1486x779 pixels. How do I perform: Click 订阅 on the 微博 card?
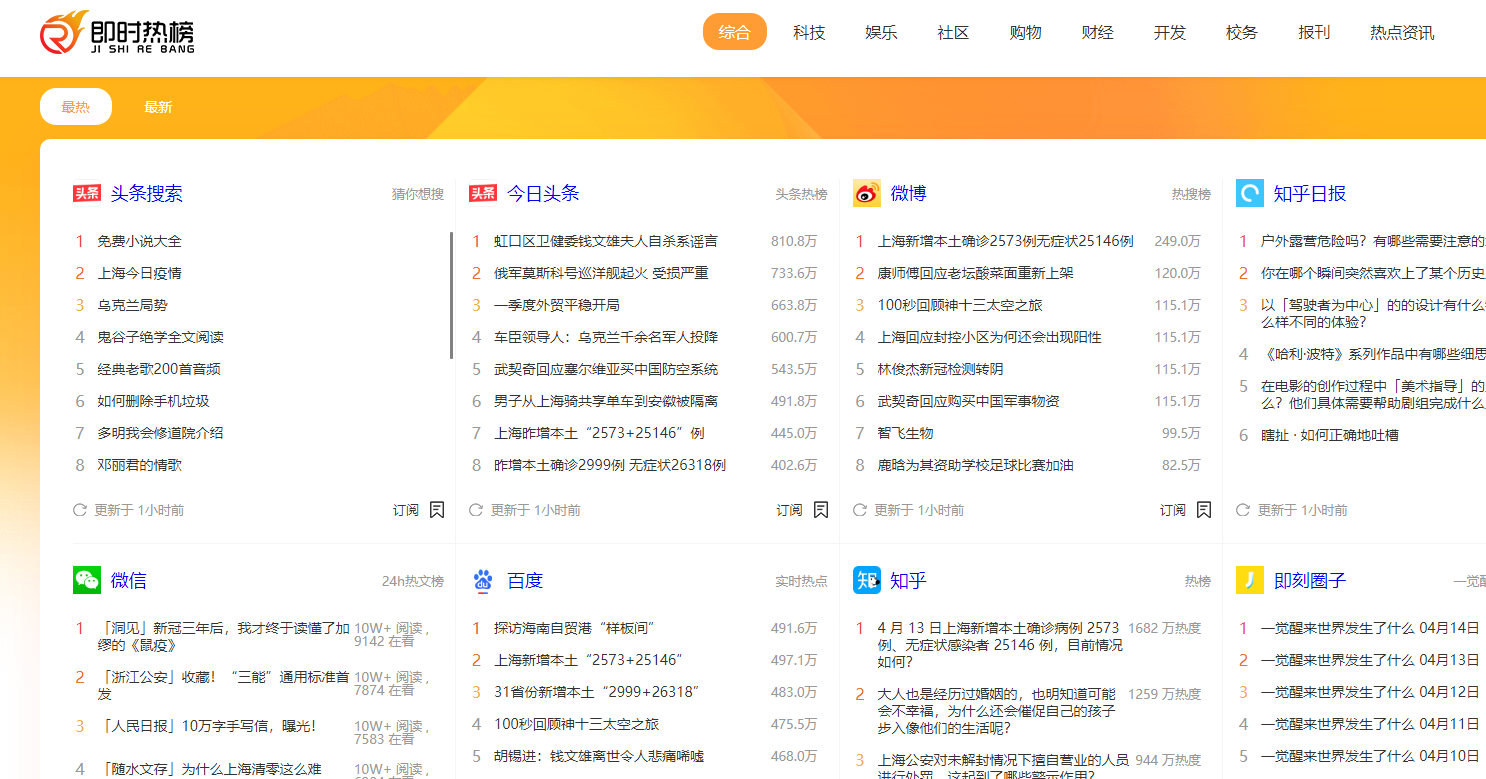pyautogui.click(x=1171, y=509)
